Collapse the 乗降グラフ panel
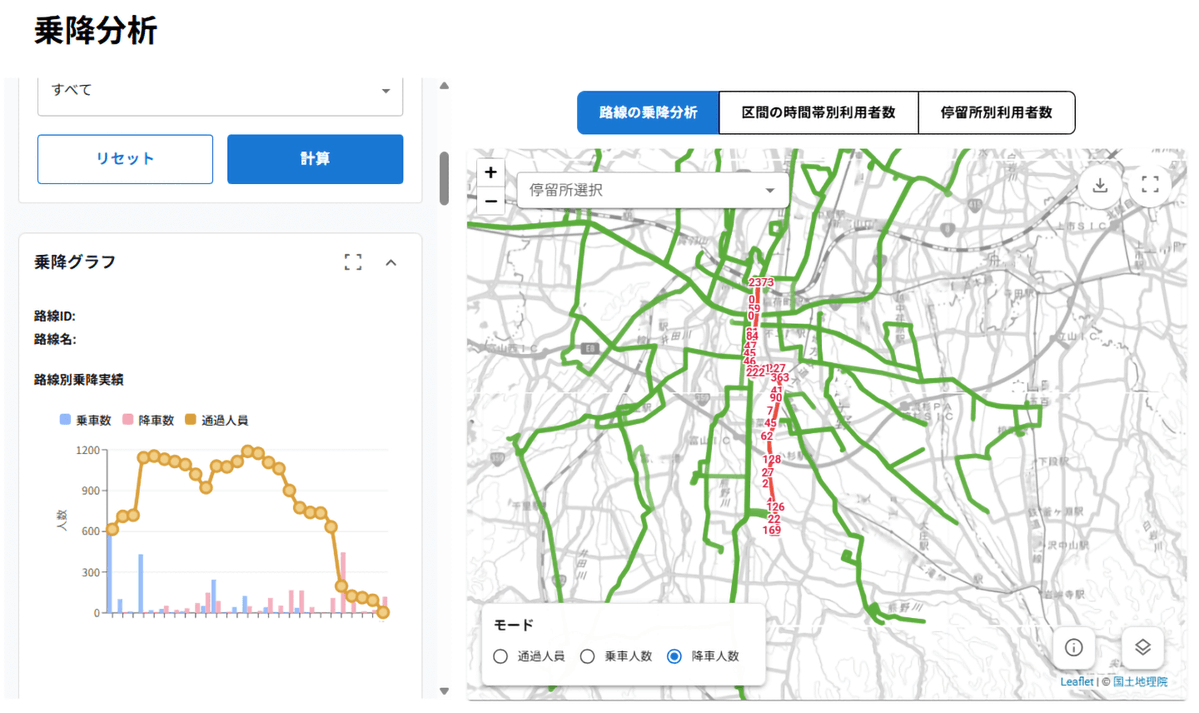Screen dimensions: 1199x713 tap(391, 262)
